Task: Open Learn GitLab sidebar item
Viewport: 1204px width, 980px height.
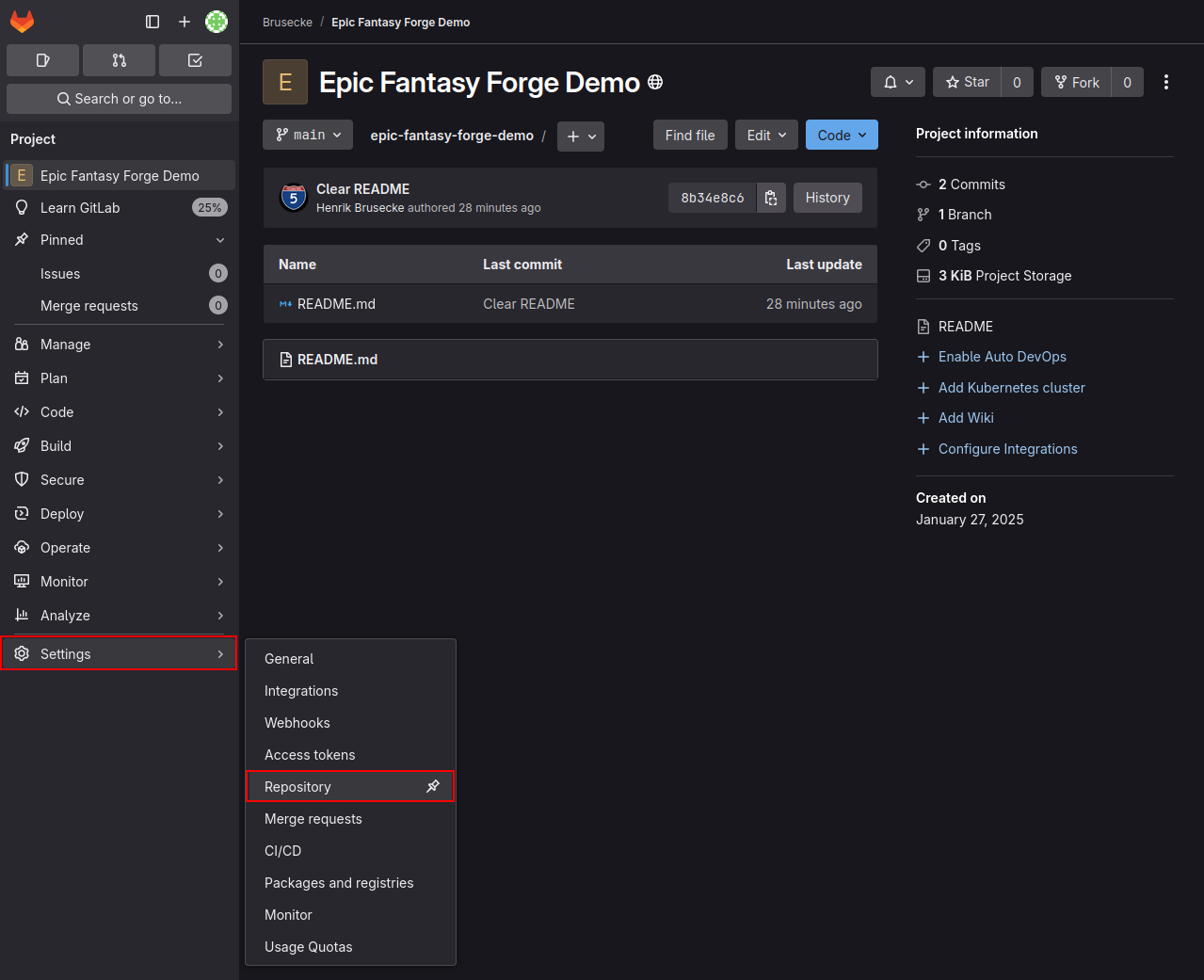Action: pos(119,208)
